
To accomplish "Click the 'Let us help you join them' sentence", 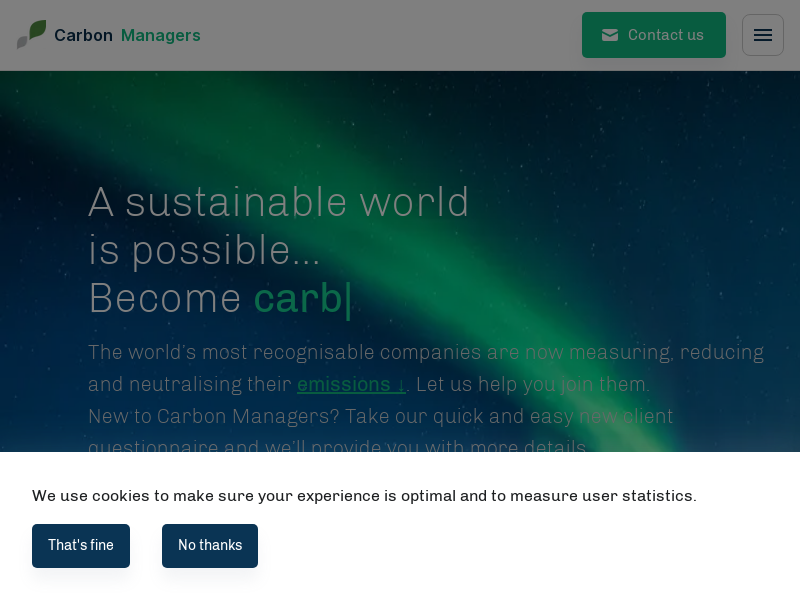I will [x=532, y=385].
